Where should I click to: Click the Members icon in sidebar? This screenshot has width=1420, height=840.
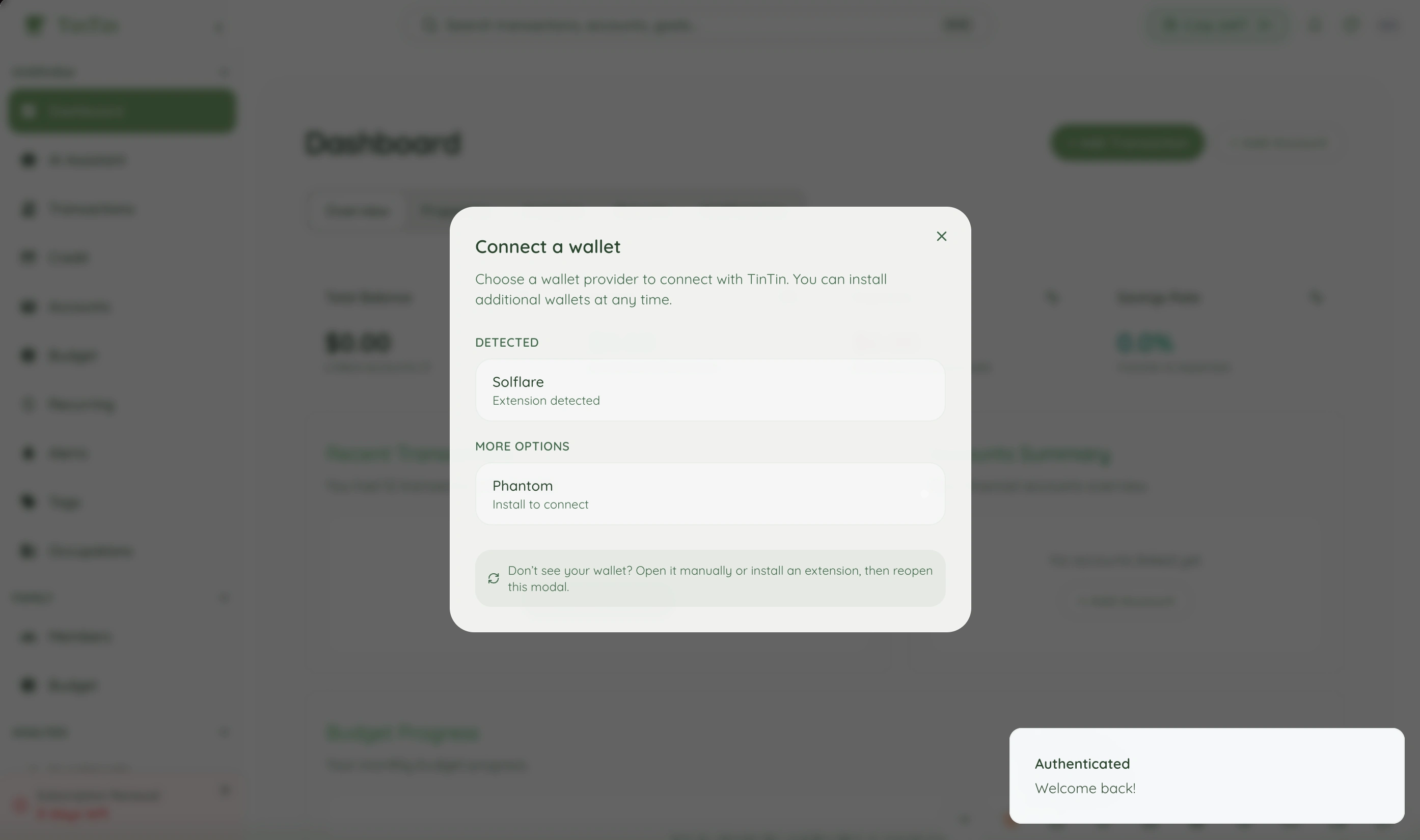28,637
